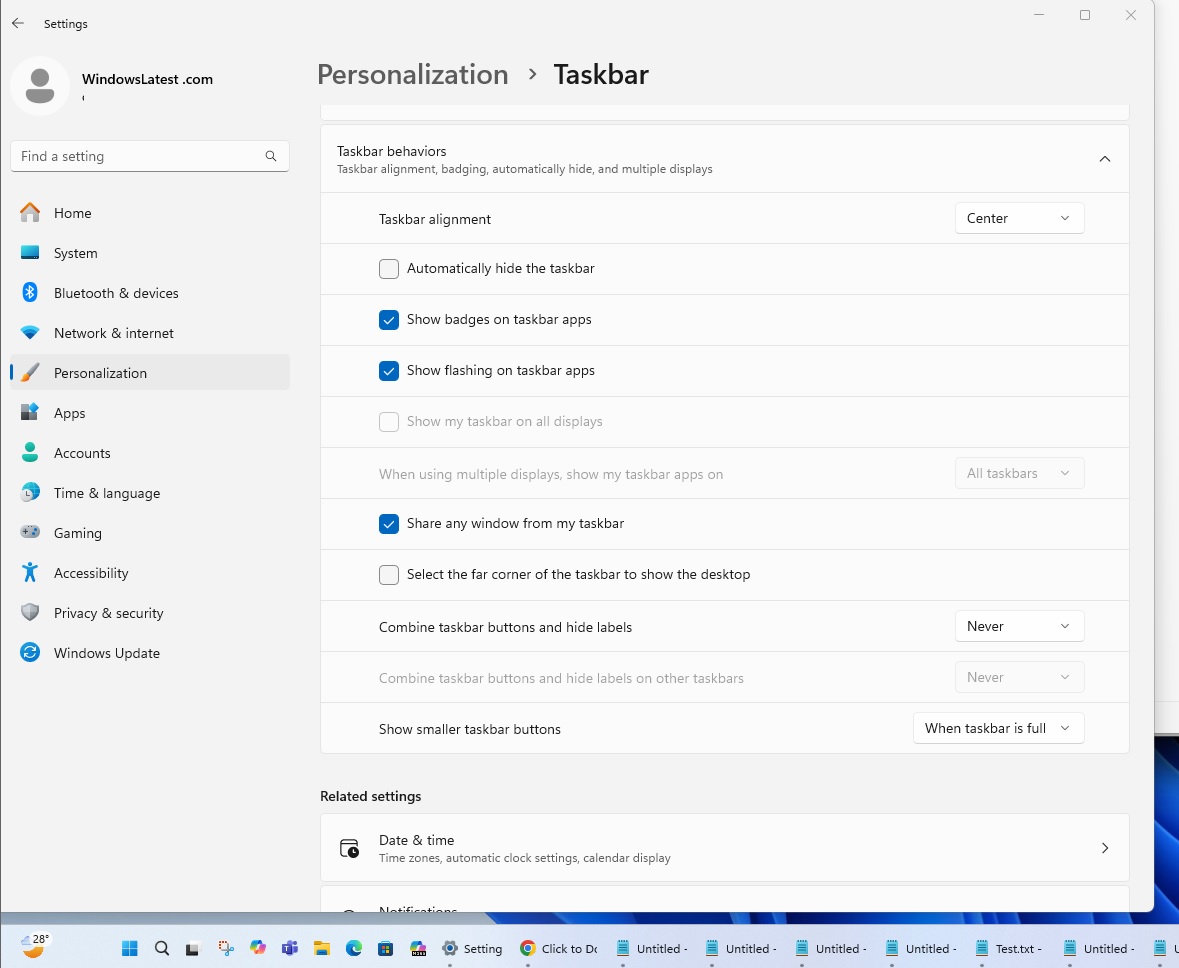Open the Taskbar alignment dropdown
This screenshot has height=968, width=1179.
click(x=1019, y=217)
